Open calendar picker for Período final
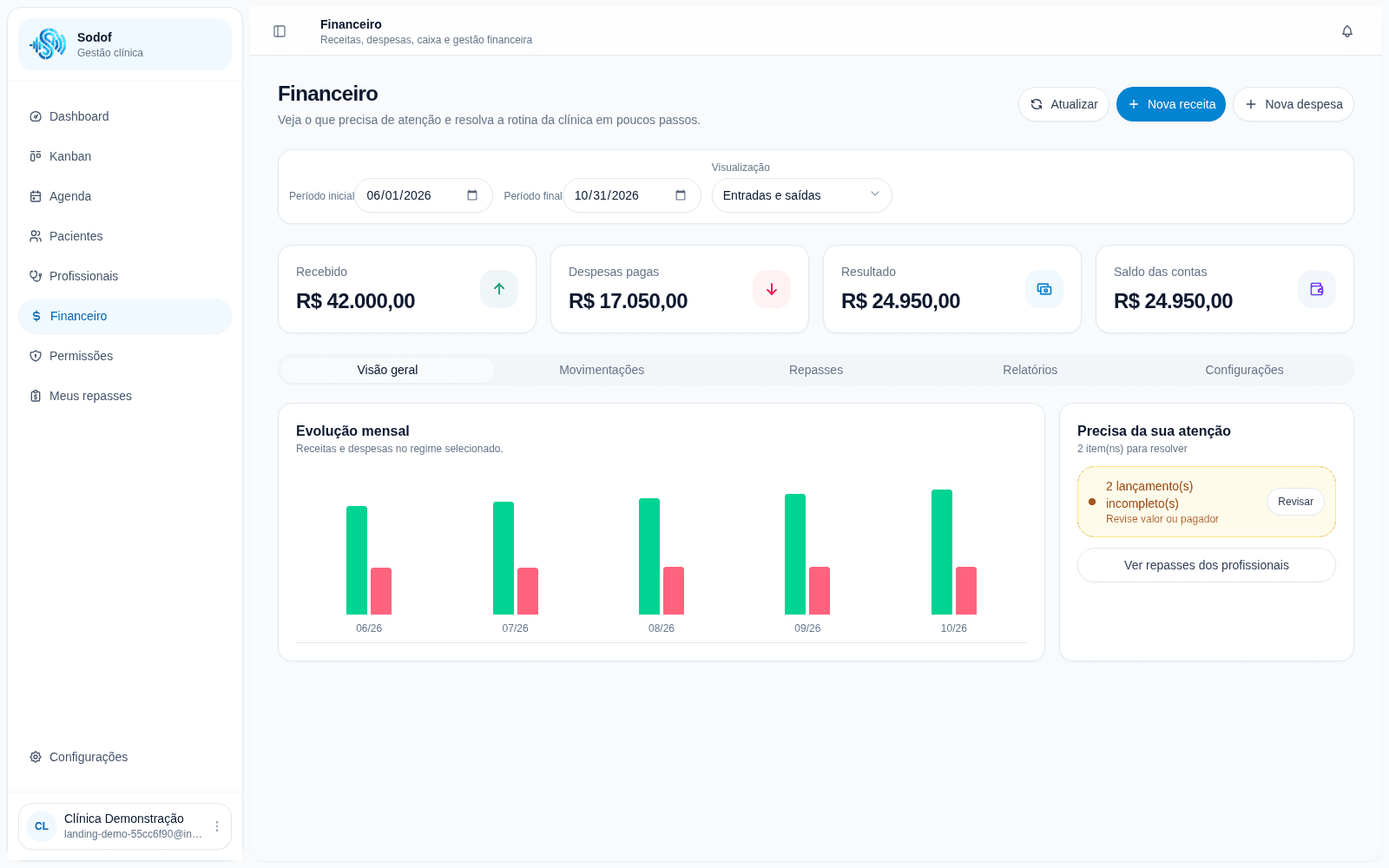This screenshot has width=1389, height=868. pyautogui.click(x=681, y=195)
